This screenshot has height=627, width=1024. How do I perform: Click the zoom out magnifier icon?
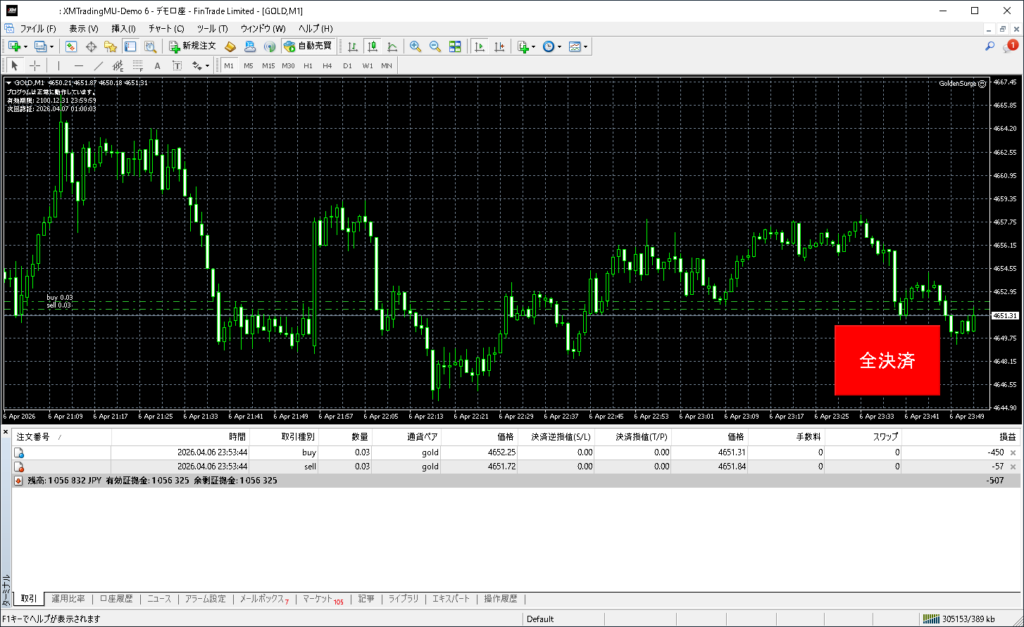(435, 46)
